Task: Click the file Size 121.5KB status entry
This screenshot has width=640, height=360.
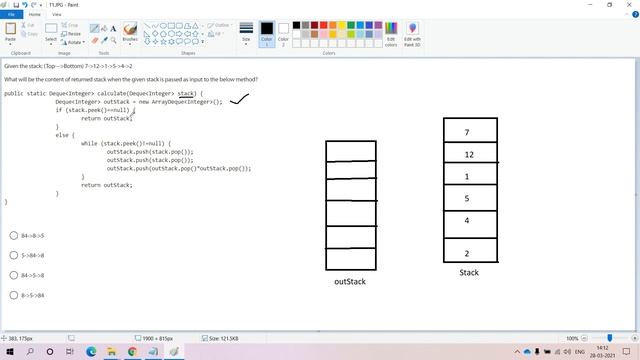Action: pyautogui.click(x=220, y=338)
